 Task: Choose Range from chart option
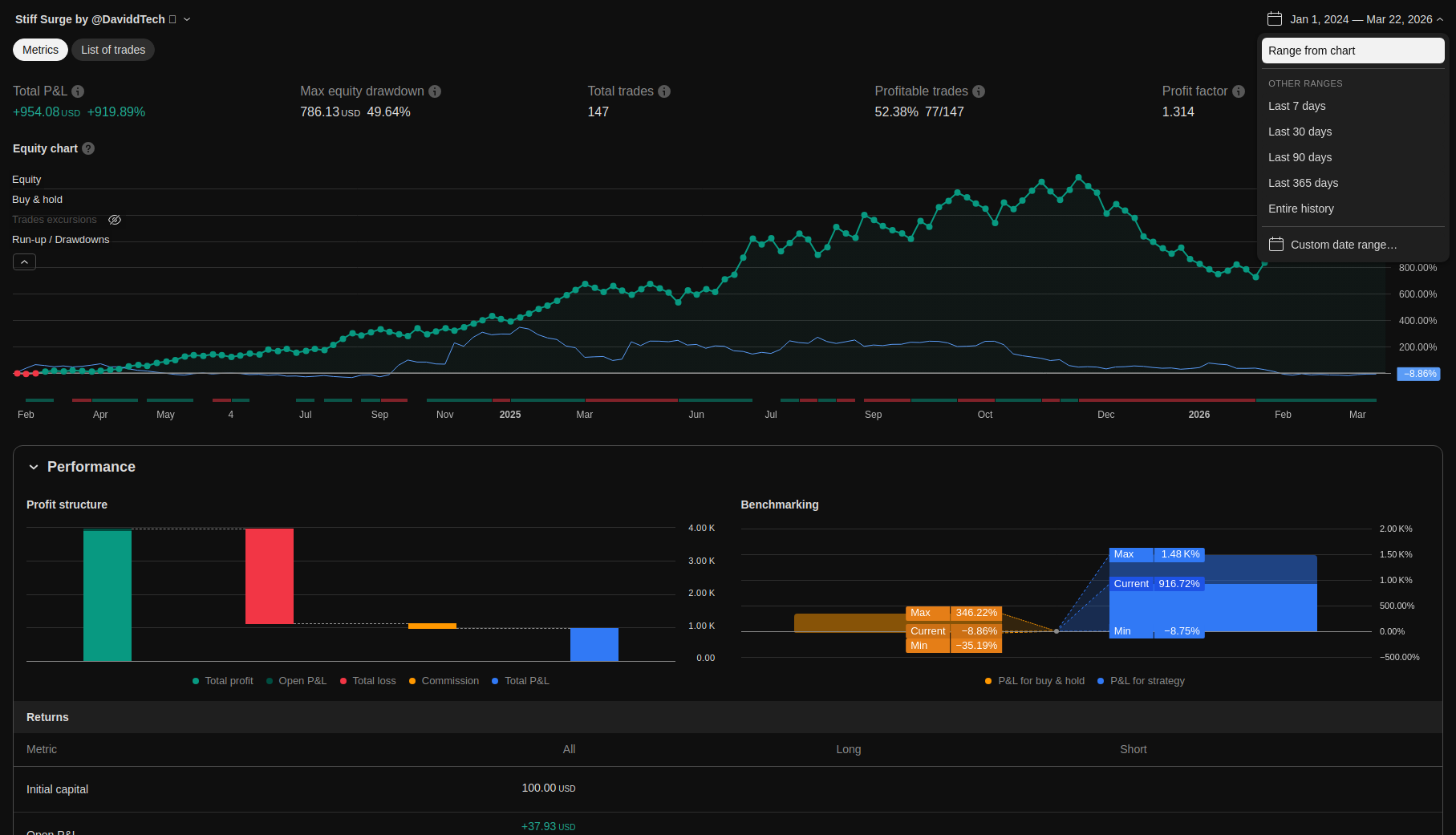pyautogui.click(x=1353, y=51)
